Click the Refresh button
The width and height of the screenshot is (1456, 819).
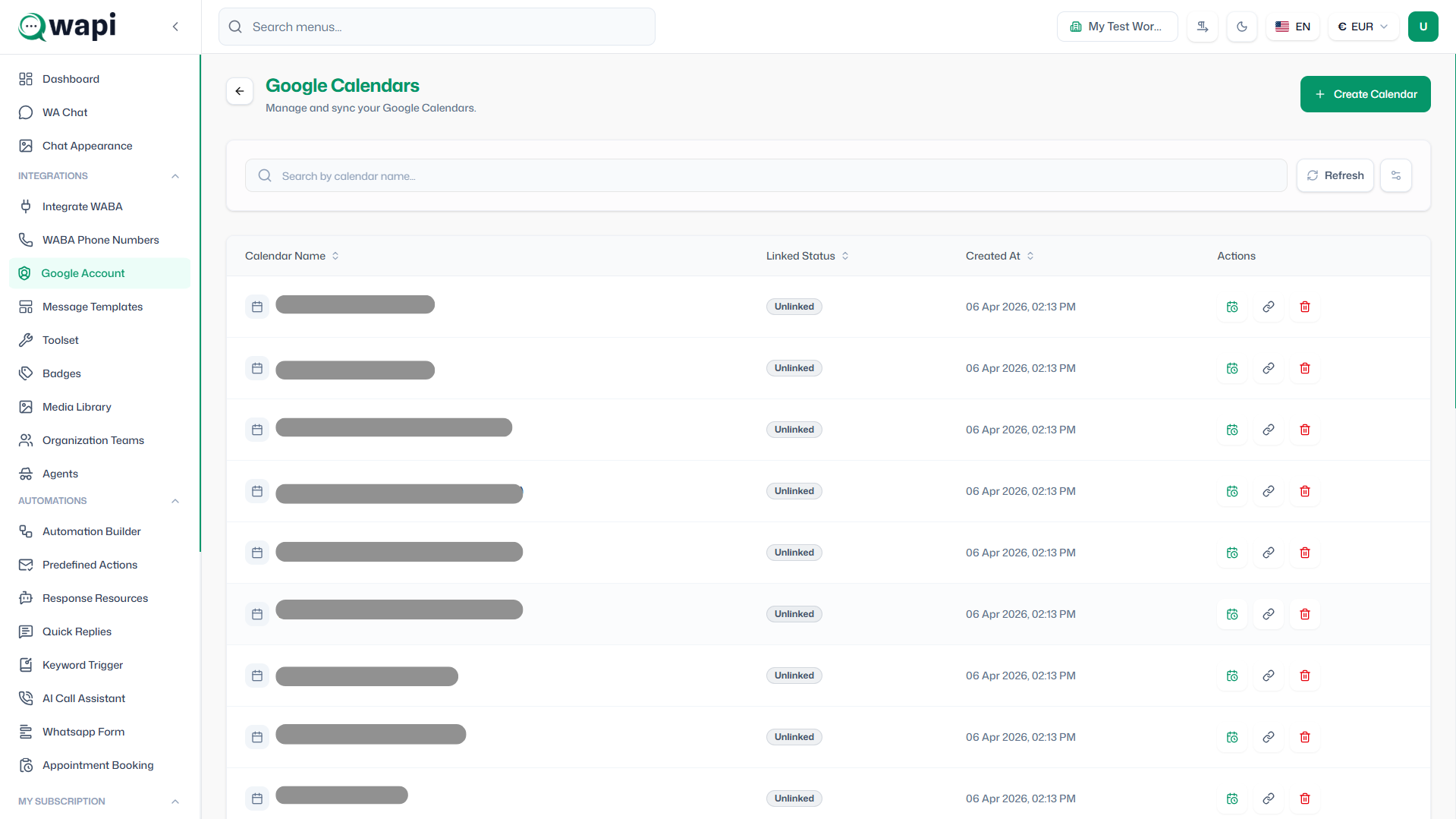click(x=1335, y=175)
